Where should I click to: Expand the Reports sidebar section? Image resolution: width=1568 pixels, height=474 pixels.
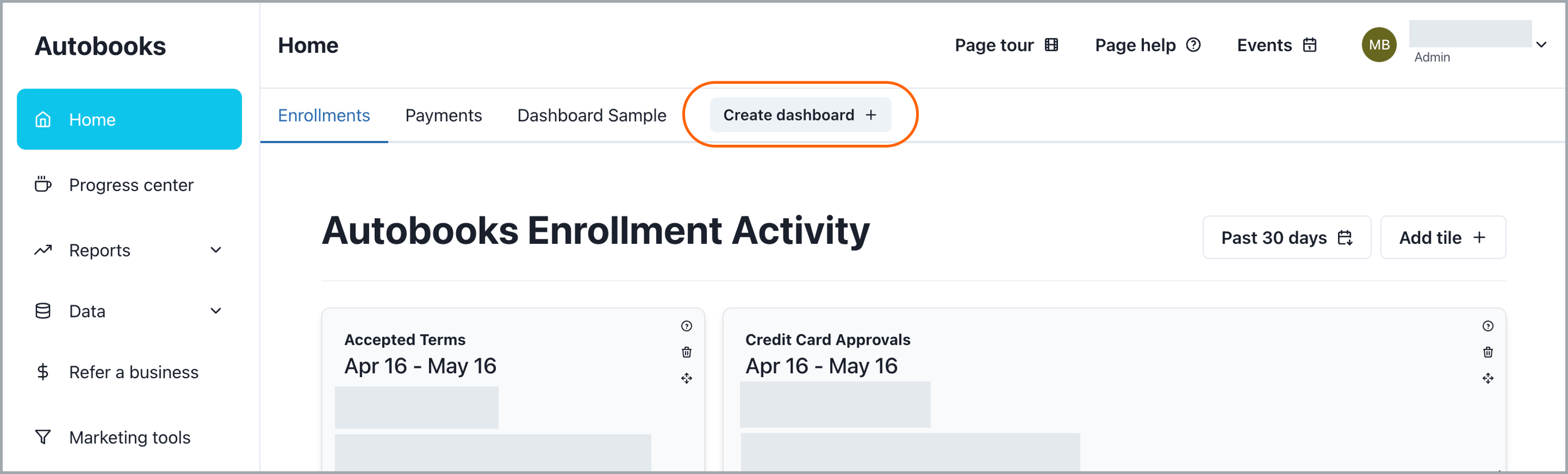point(217,250)
